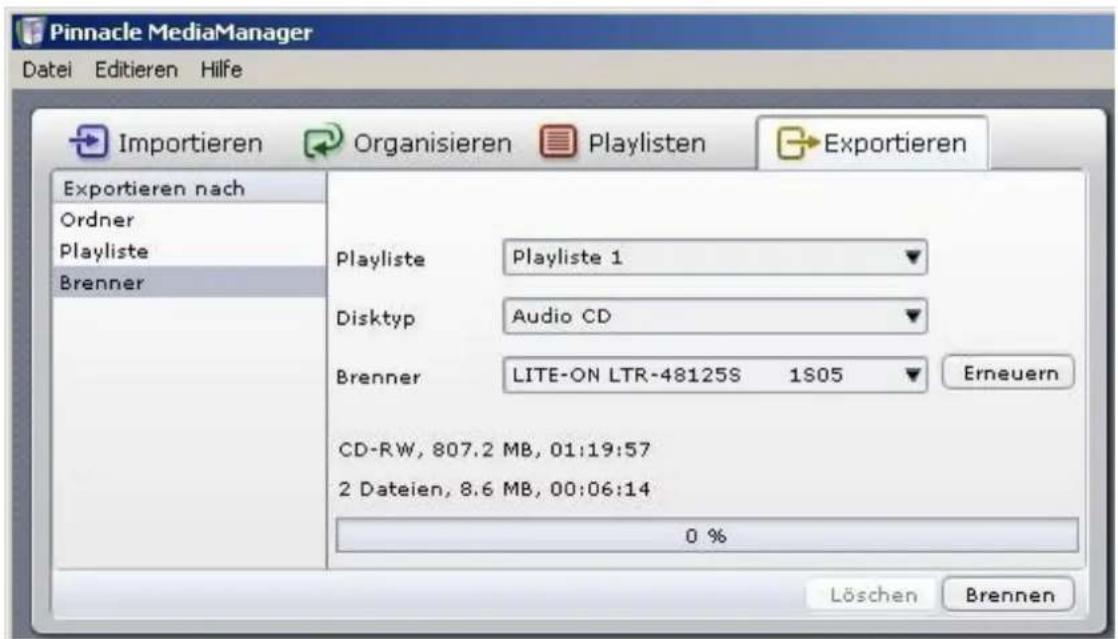Click the Brenner field label beside the drive combo
The height and width of the screenshot is (639, 1118).
coord(378,377)
